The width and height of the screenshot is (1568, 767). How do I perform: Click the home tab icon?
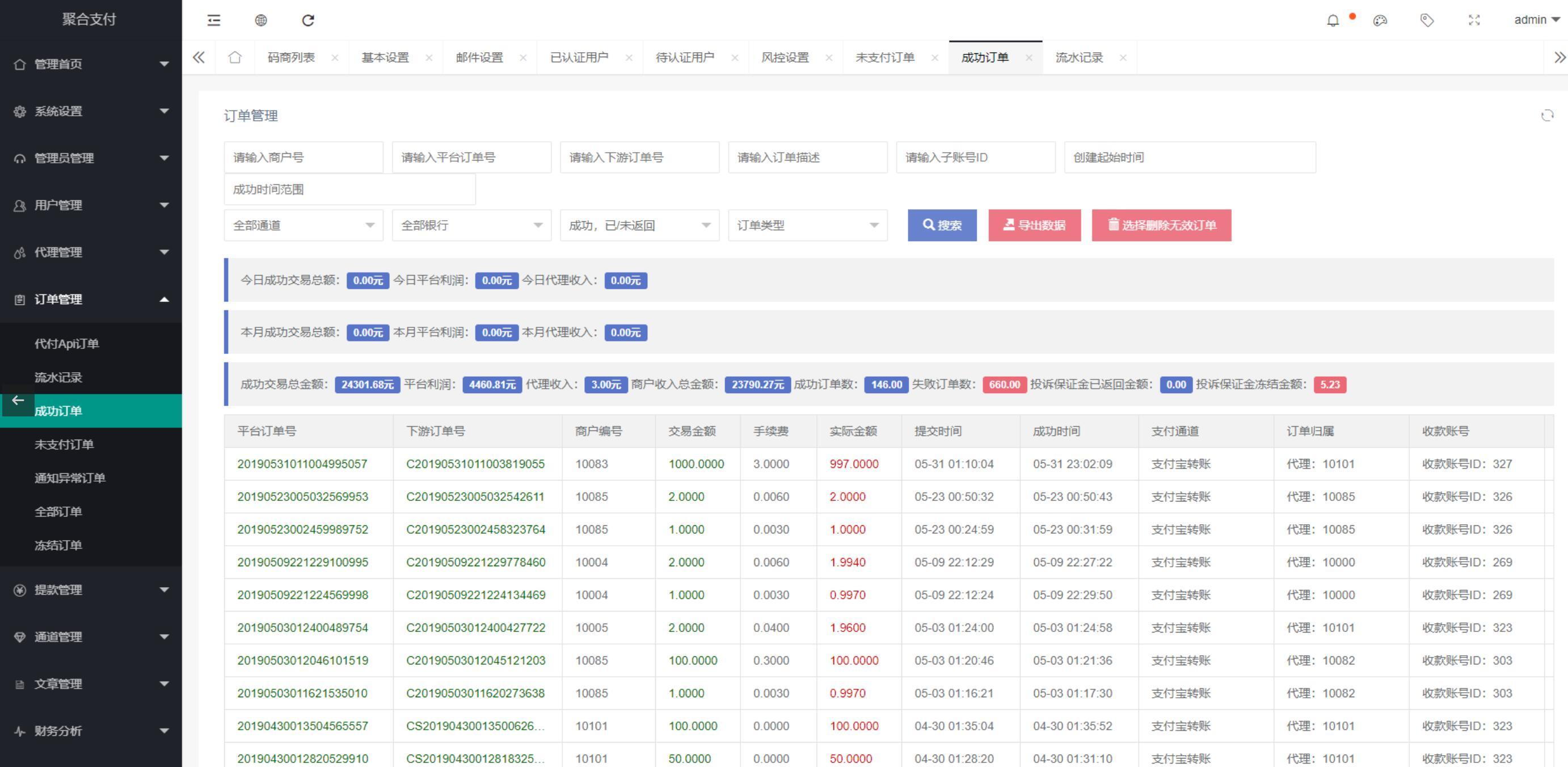(x=234, y=57)
